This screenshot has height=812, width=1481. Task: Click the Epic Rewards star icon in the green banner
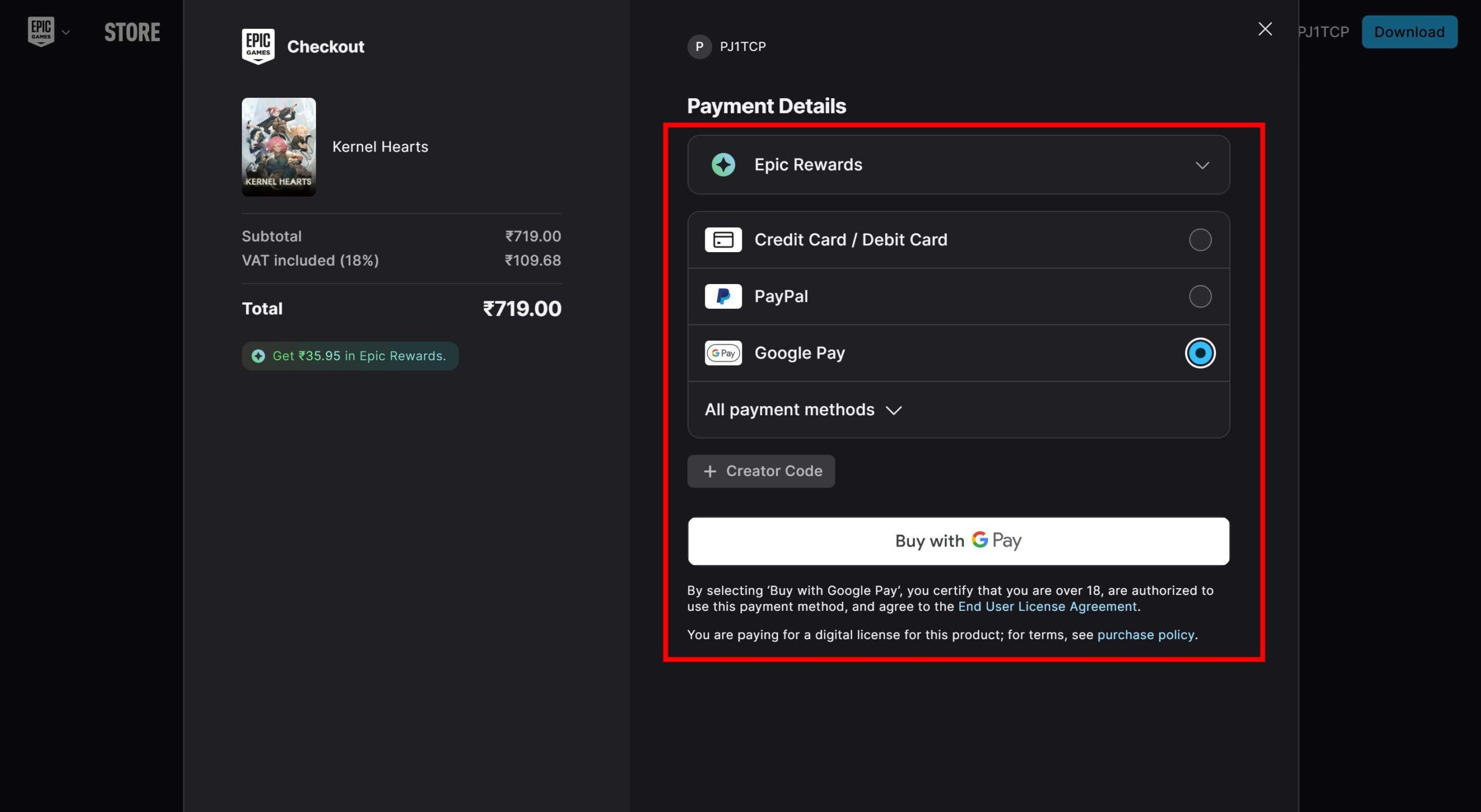pyautogui.click(x=258, y=356)
